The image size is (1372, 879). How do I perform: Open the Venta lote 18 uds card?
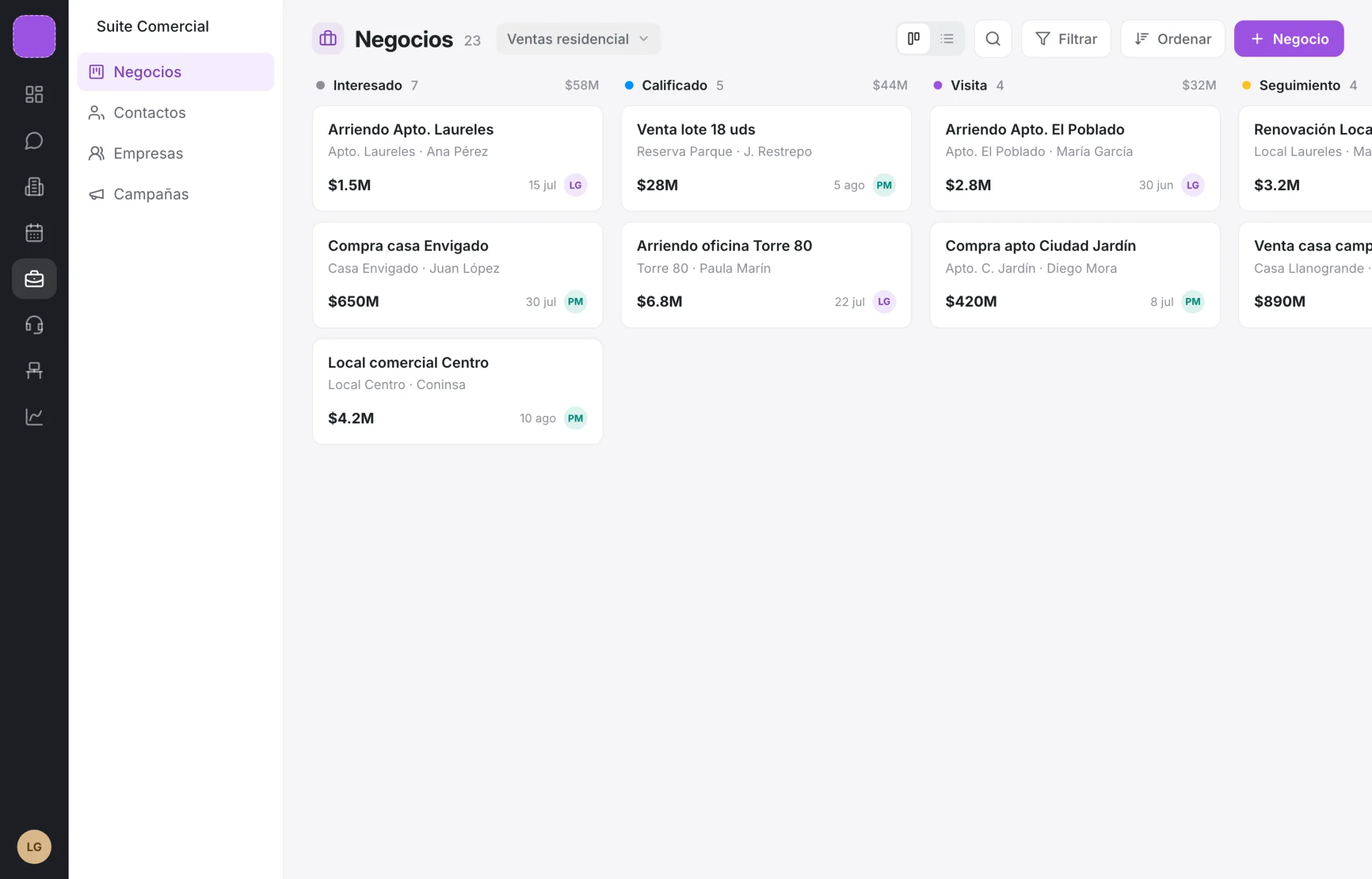766,158
